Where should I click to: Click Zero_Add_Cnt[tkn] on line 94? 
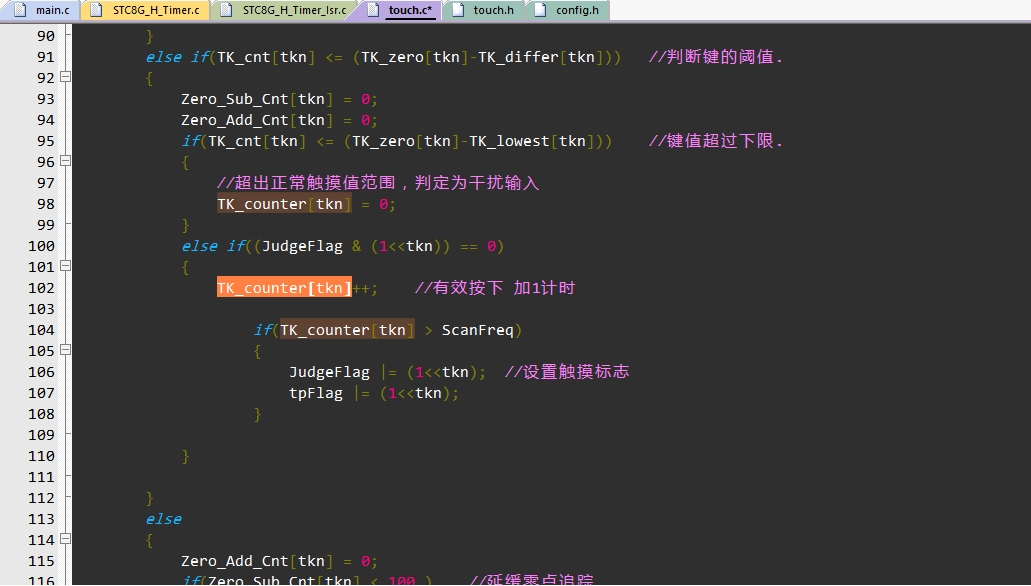pos(257,120)
